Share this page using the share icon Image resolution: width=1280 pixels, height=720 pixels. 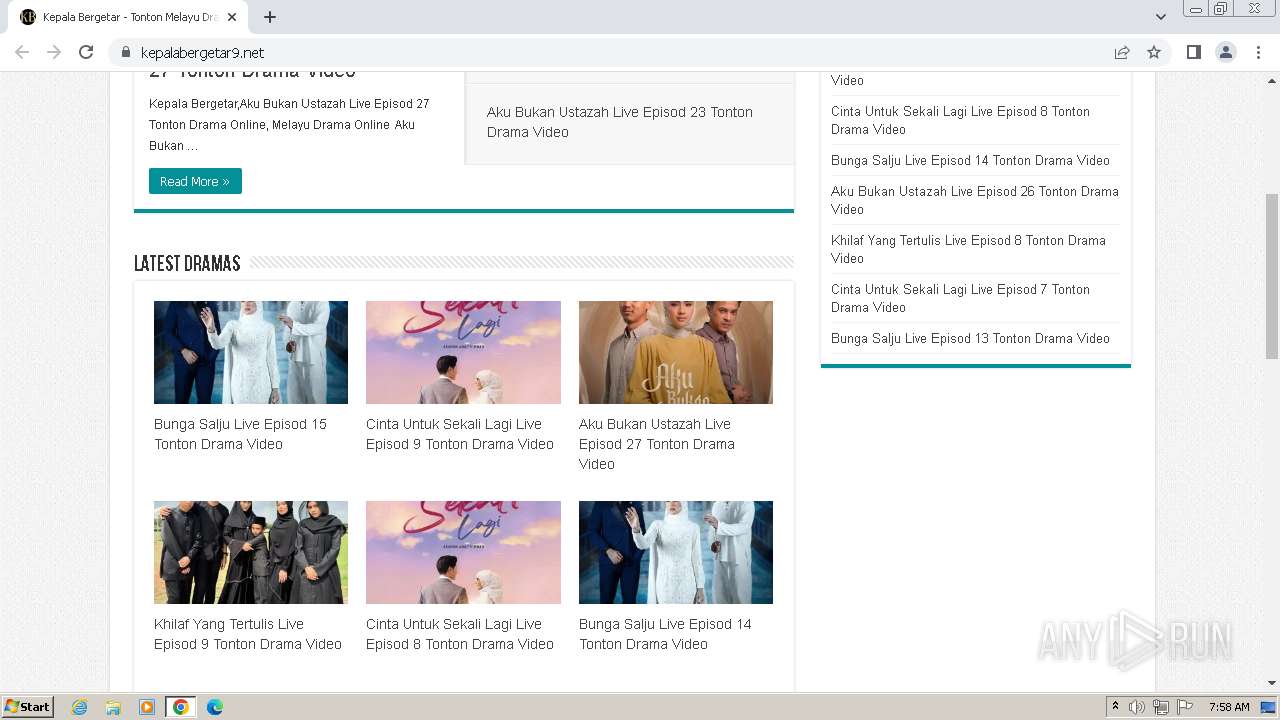[x=1122, y=52]
